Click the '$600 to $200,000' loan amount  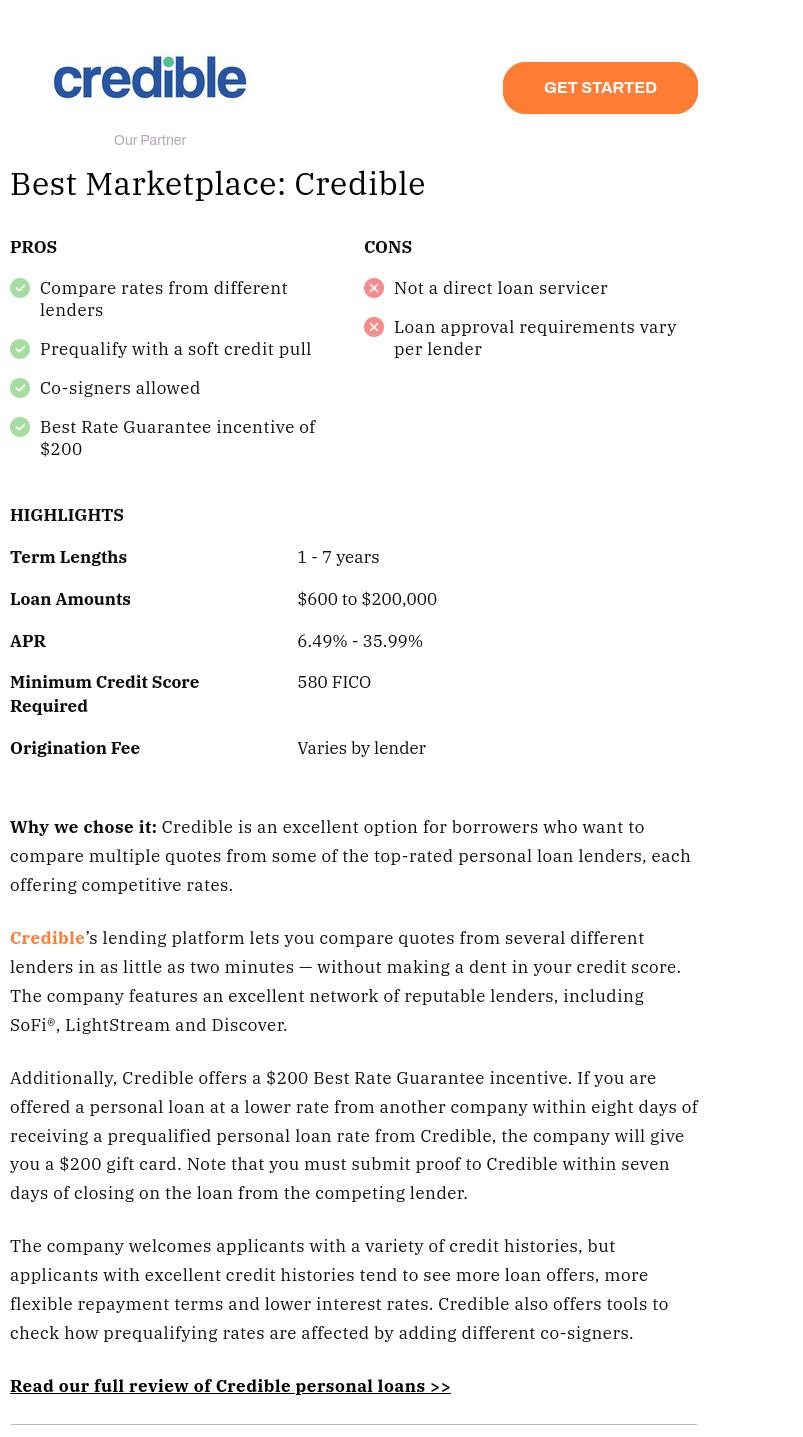367,599
